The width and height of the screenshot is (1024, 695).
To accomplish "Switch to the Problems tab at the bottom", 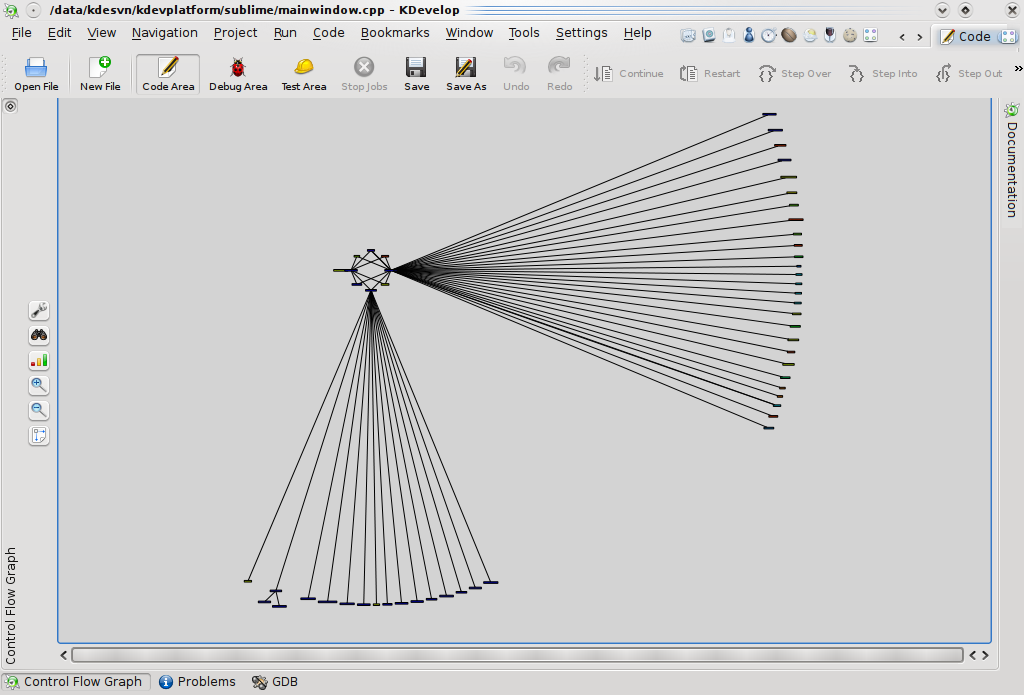I will tap(197, 681).
